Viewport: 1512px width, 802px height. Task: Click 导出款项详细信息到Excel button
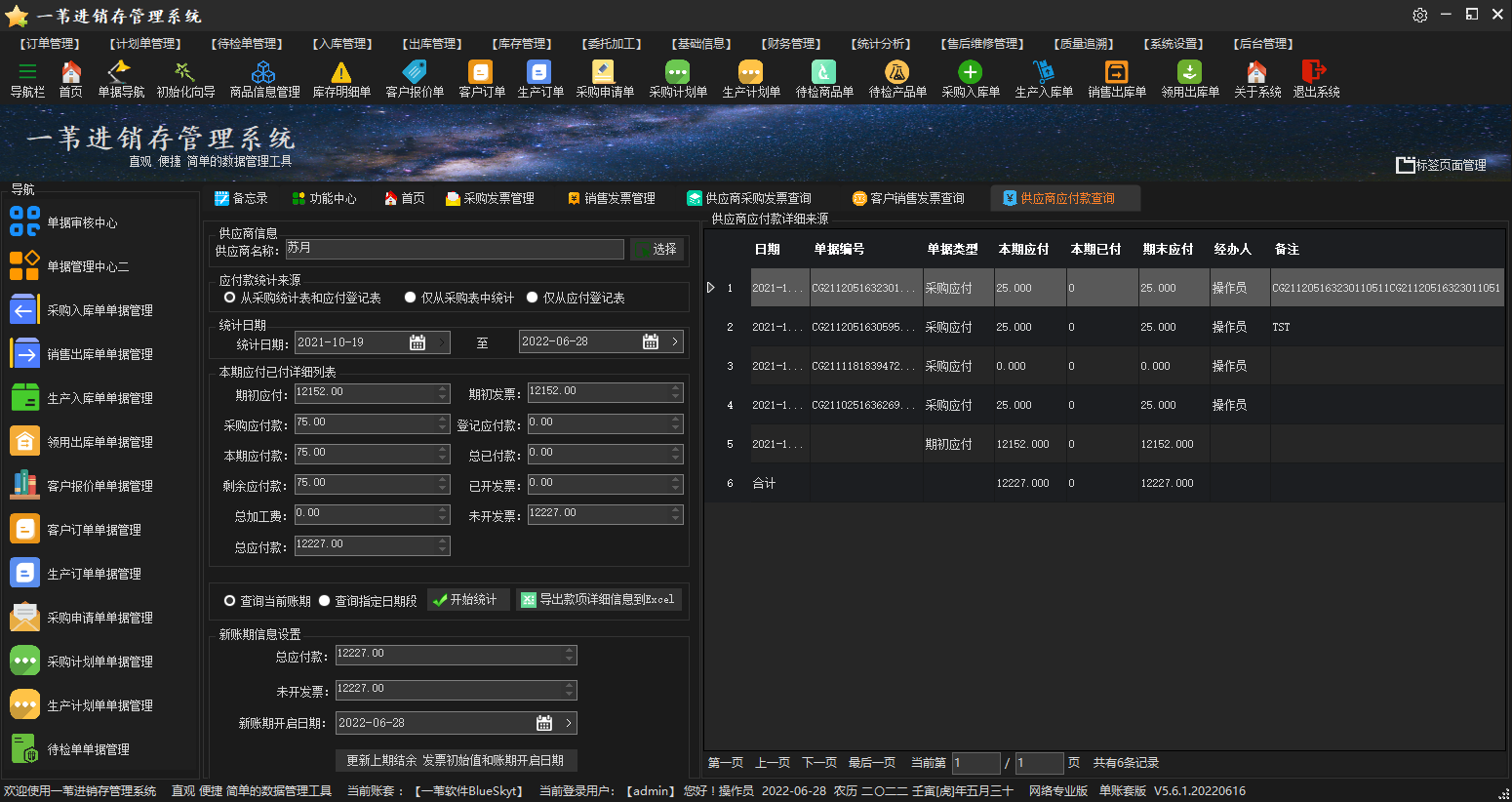(x=598, y=600)
